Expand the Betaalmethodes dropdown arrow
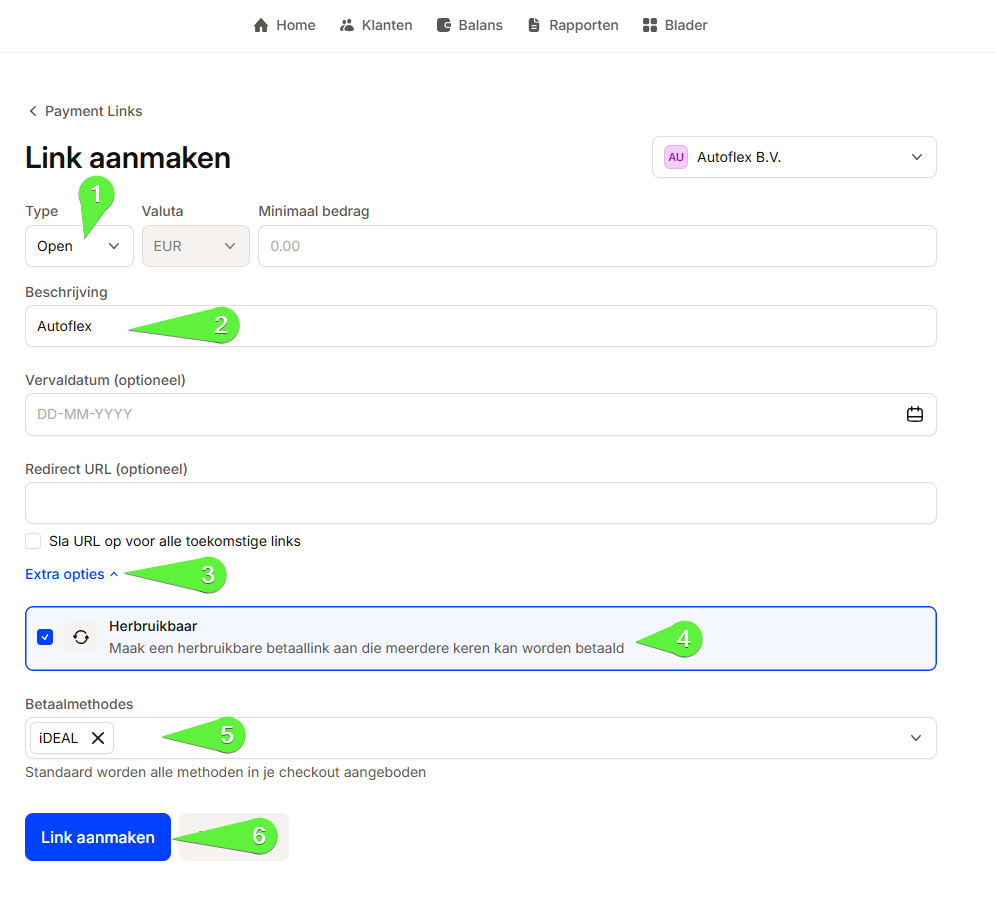 (x=915, y=738)
